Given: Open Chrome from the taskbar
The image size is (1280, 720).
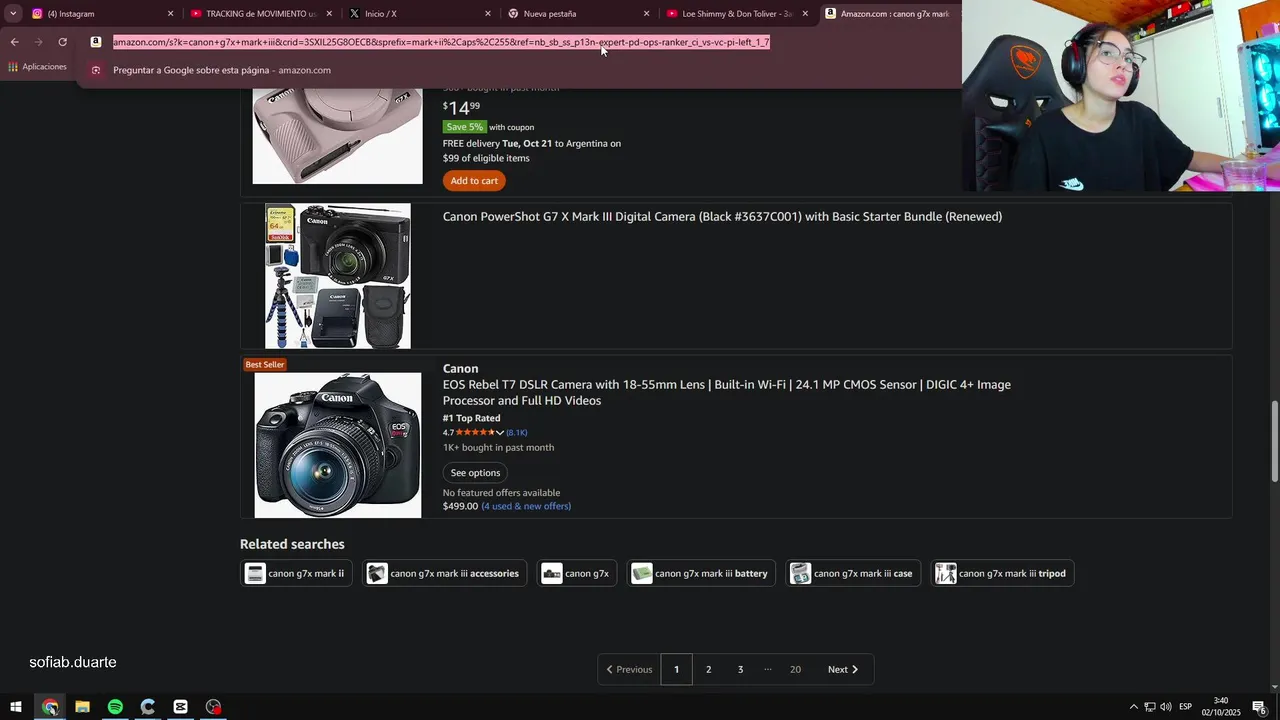Looking at the screenshot, I should point(50,707).
